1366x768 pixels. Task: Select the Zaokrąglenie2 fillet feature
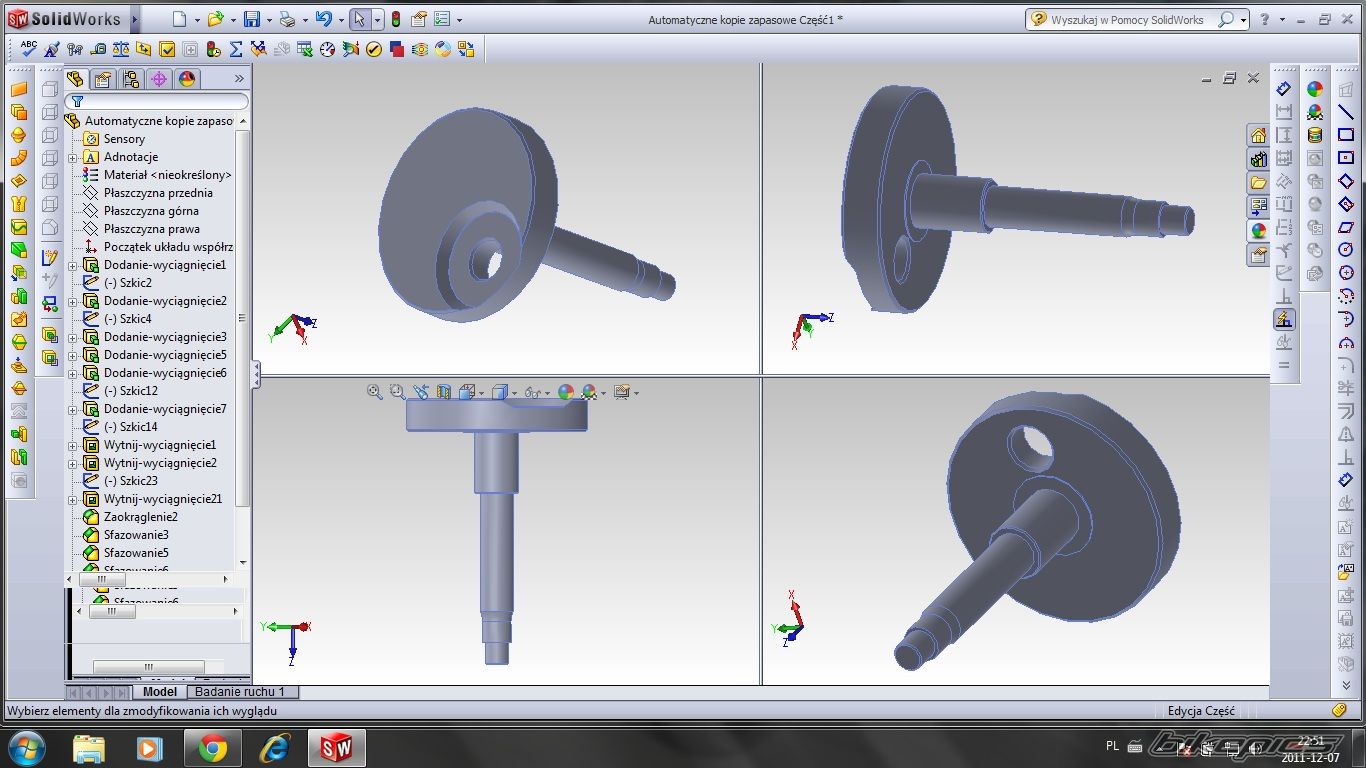[x=140, y=517]
